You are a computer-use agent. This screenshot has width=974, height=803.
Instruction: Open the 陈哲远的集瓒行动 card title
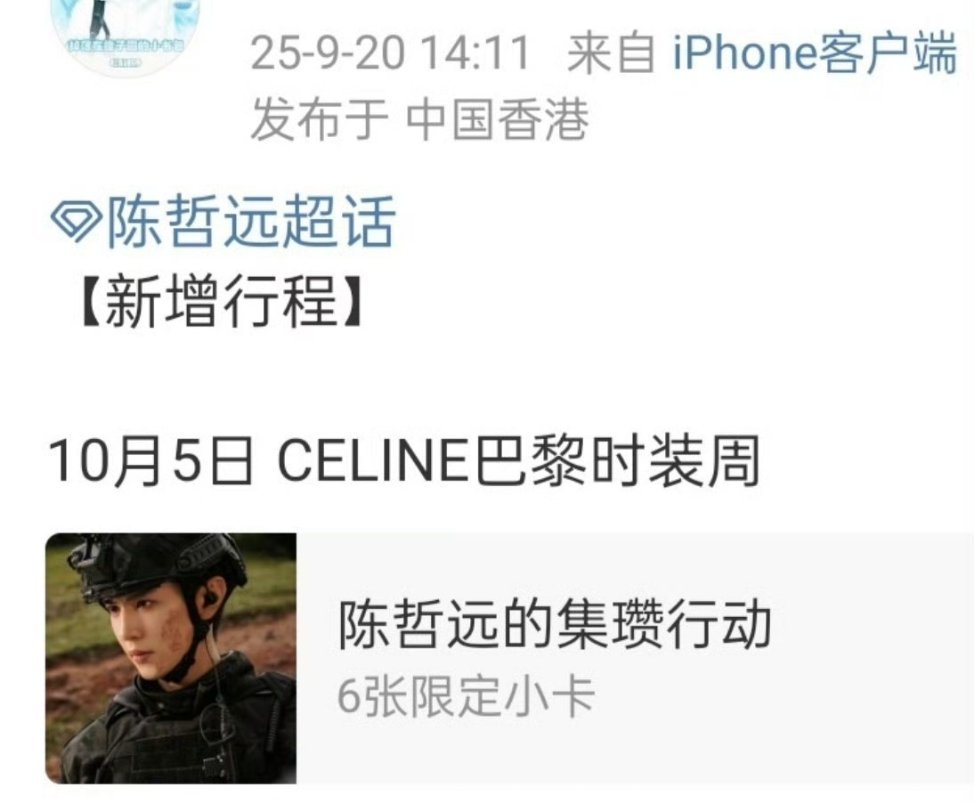[x=555, y=624]
